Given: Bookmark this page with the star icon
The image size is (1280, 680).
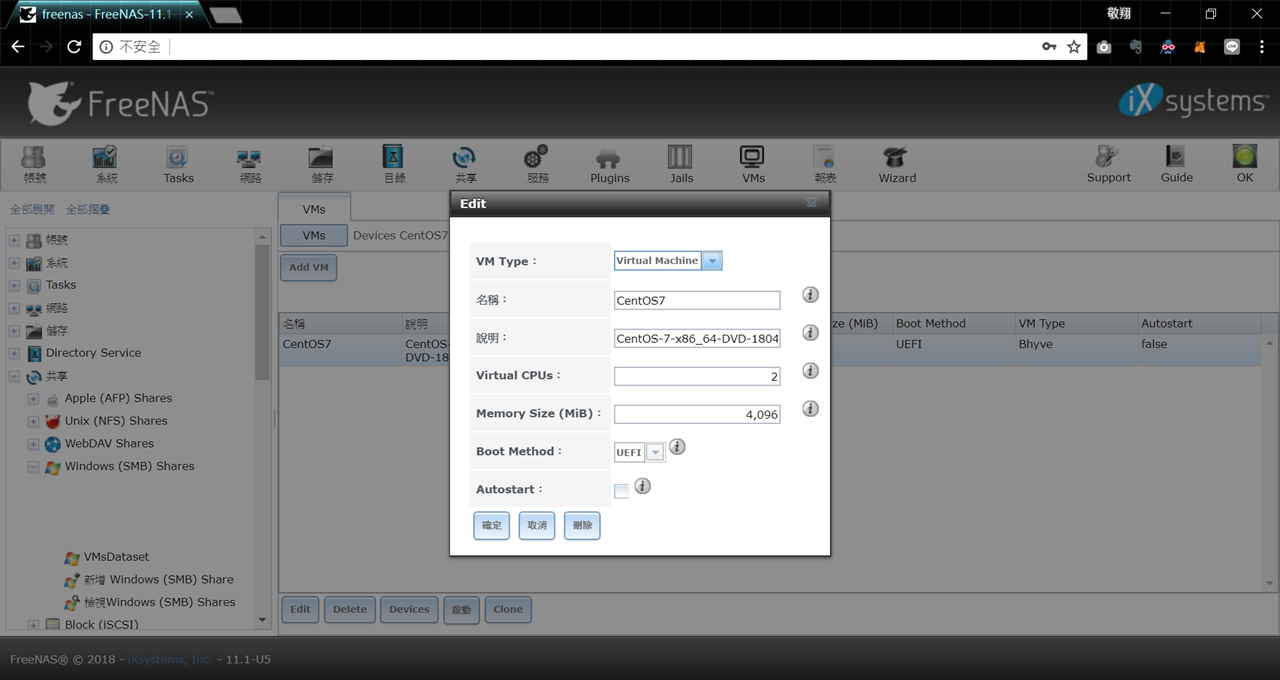Looking at the screenshot, I should point(1074,47).
